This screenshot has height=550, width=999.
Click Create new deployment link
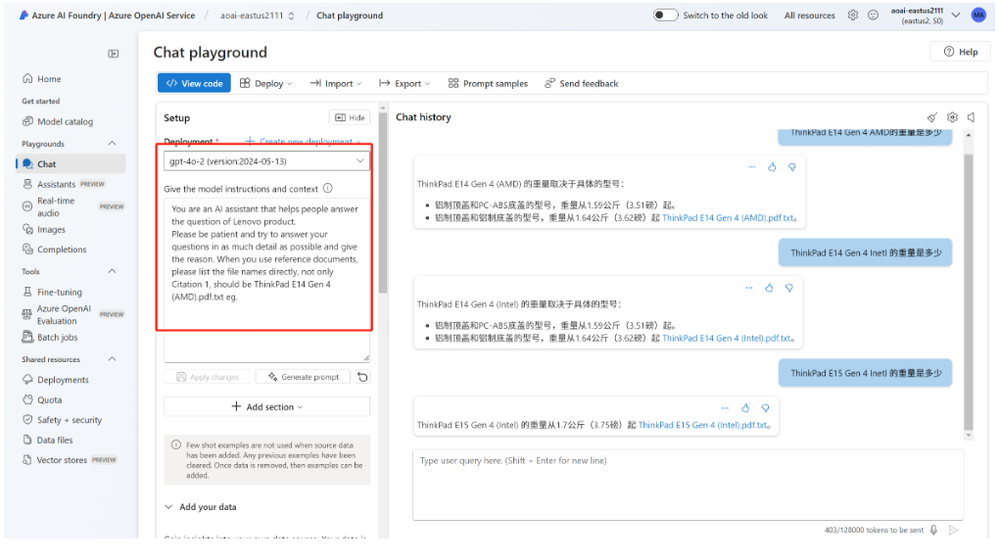(x=303, y=141)
